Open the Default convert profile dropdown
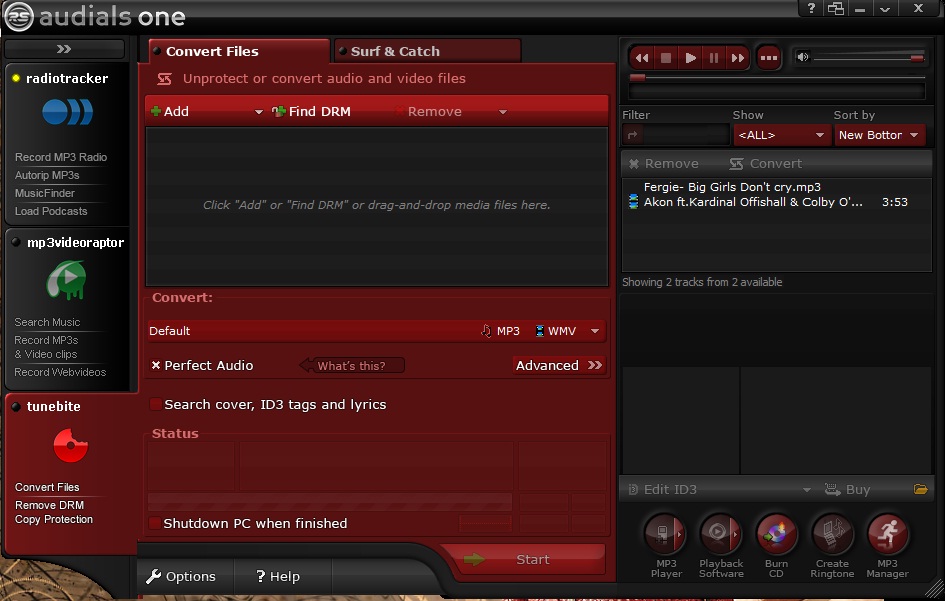 tap(375, 331)
